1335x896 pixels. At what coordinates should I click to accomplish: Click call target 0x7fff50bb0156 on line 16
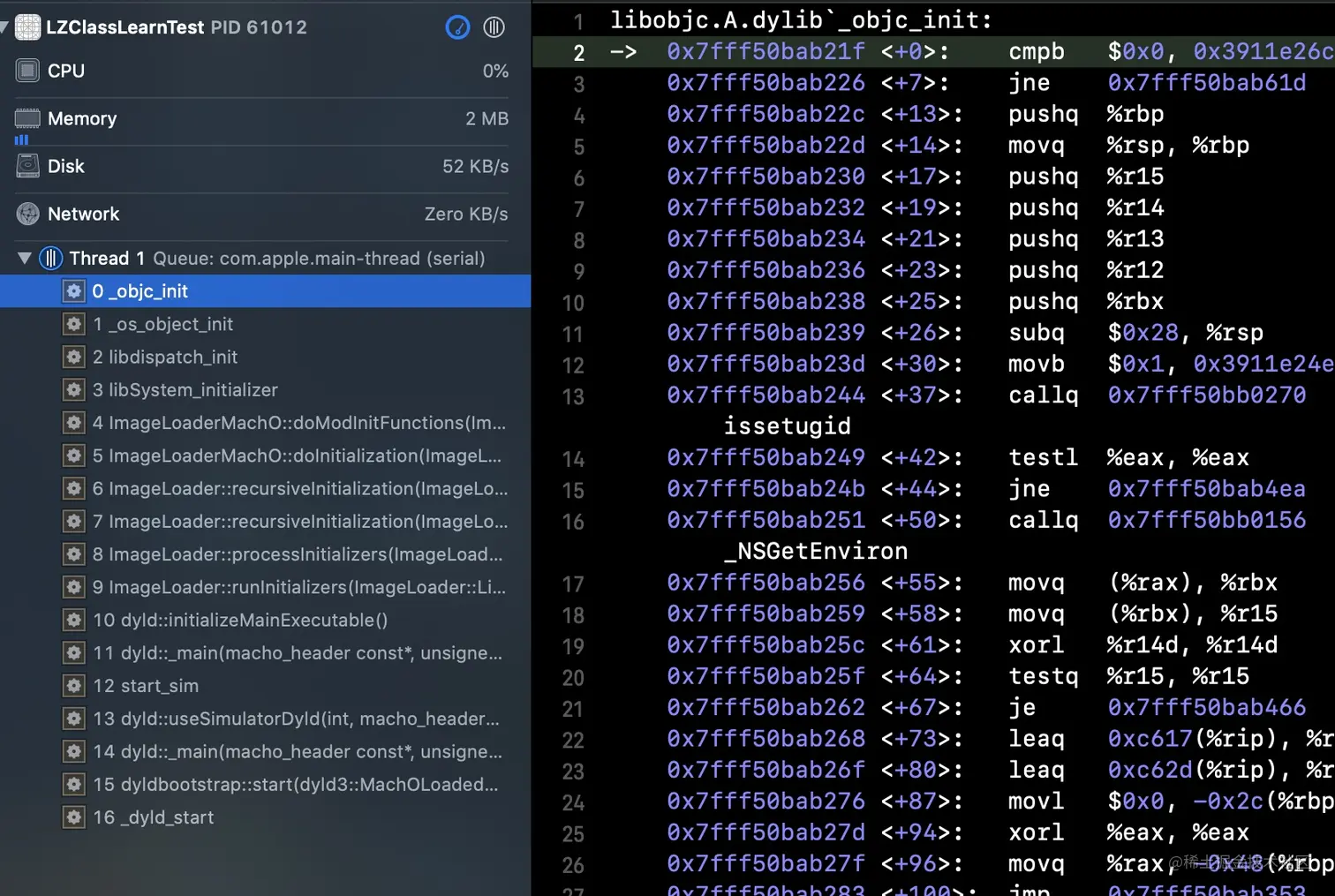(x=1206, y=520)
